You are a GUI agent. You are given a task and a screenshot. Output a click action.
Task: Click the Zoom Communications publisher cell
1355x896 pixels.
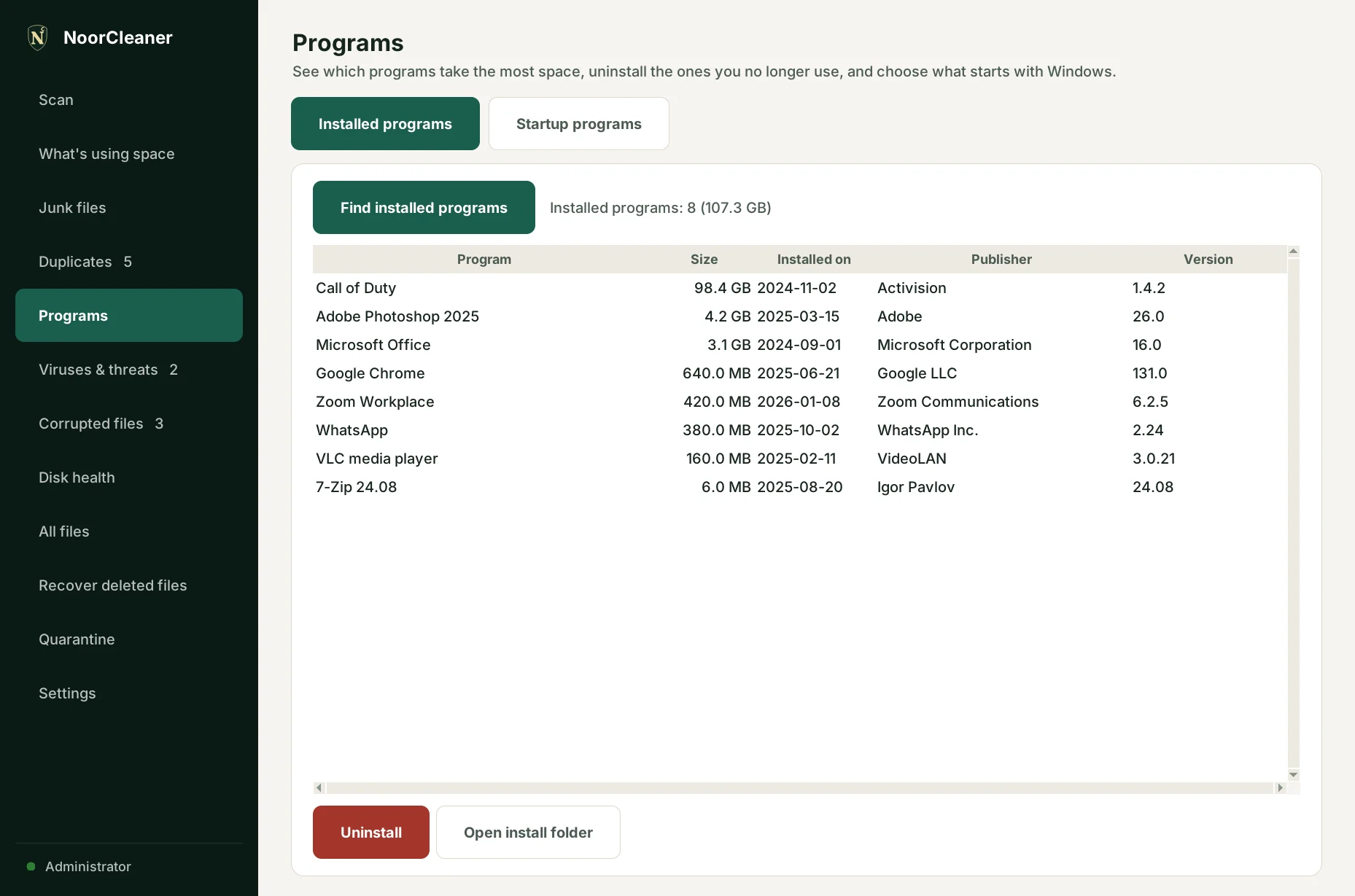(958, 402)
